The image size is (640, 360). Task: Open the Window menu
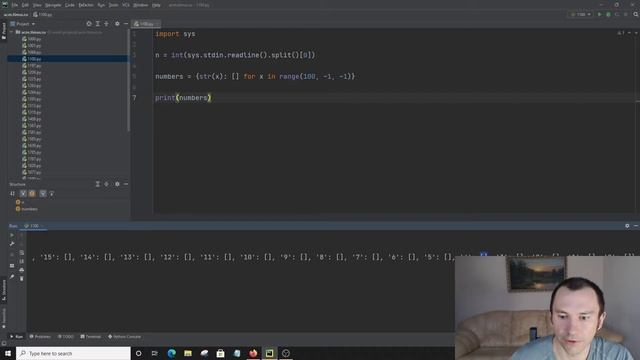tap(141, 5)
